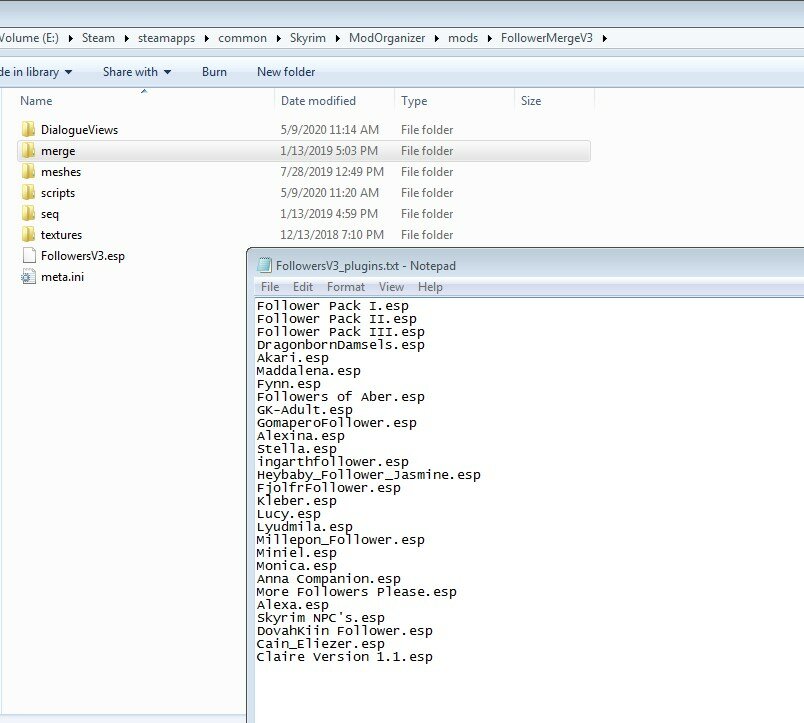Open the Share with dropdown

click(x=137, y=72)
